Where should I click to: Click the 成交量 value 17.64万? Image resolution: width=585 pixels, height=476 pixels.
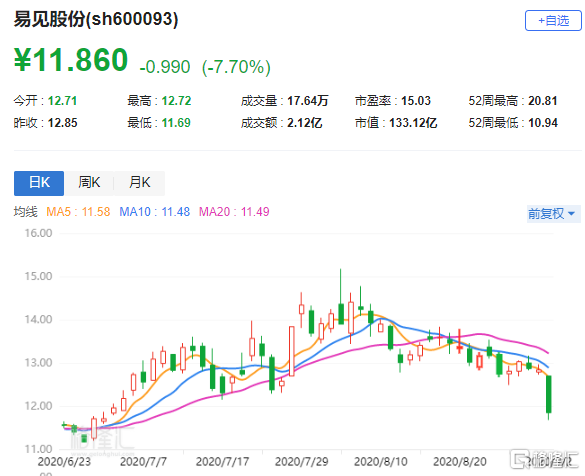click(308, 101)
